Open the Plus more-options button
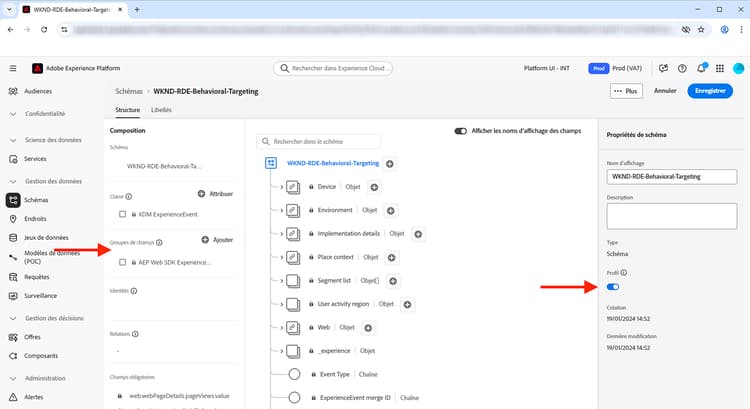This screenshot has width=750, height=409. point(626,91)
